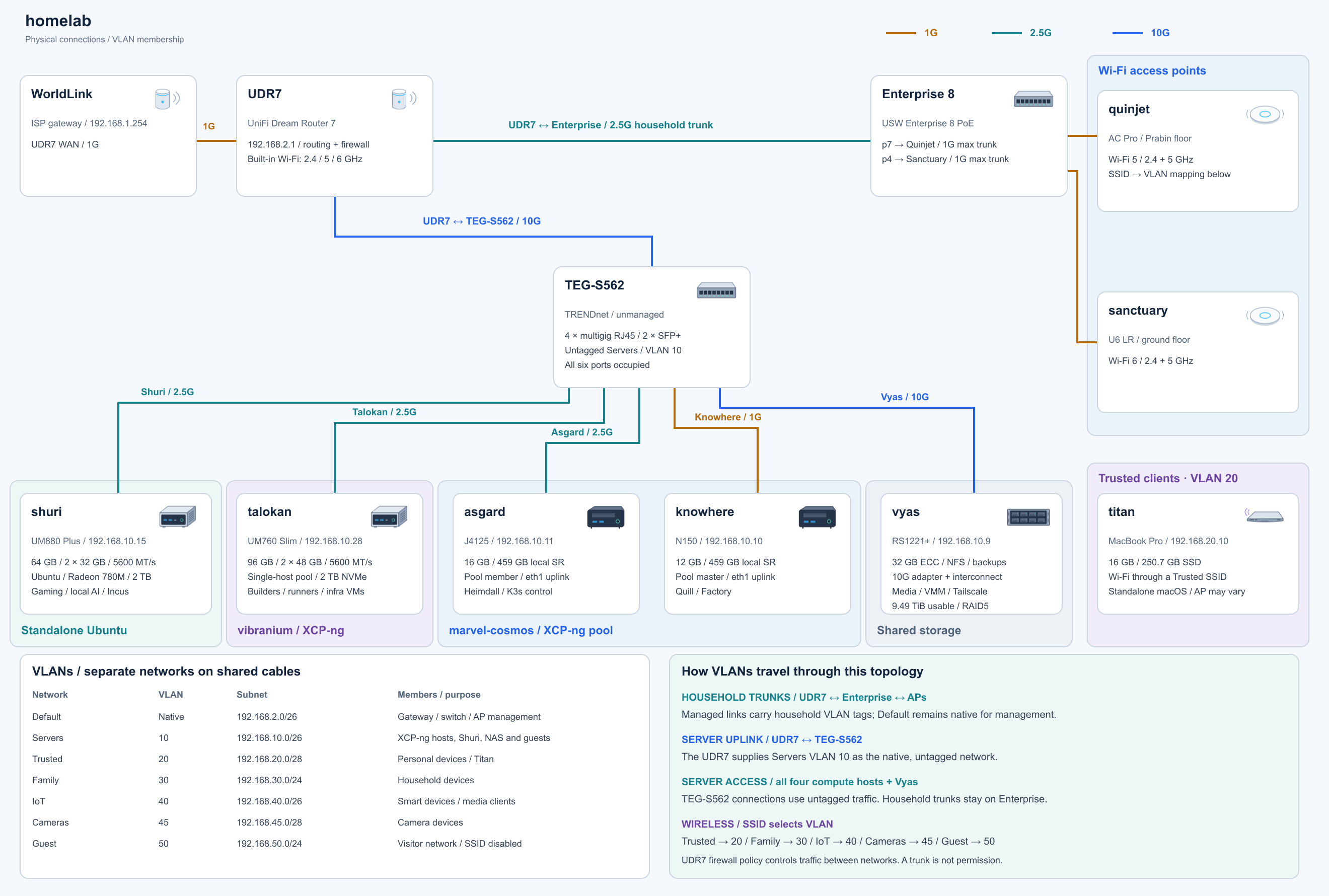
Task: Click 'Visitor network / SSID disabled' cell
Action: pos(460,844)
